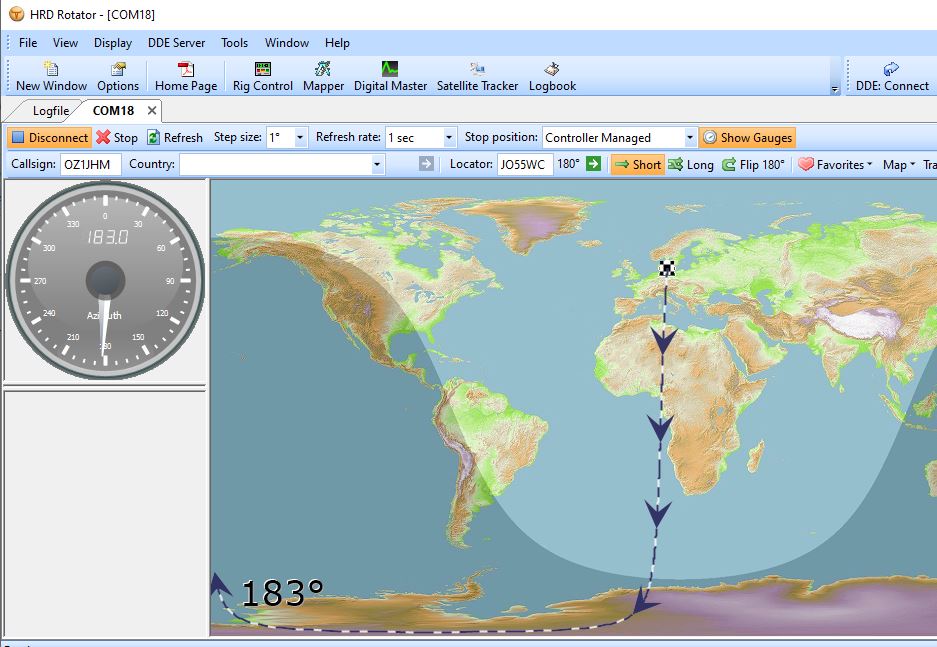This screenshot has height=647, width=937.
Task: Click the 270 mark on the azimuth gauge
Action: [40, 281]
